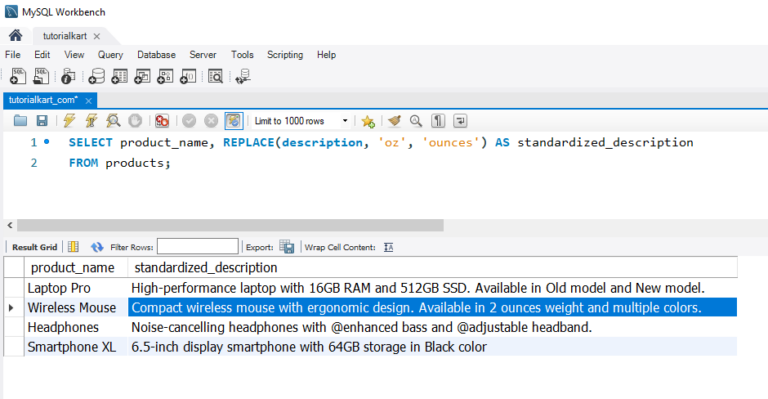Screen dimensions: 768x399
Task: Execute statement under cursor icon
Action: pos(91,120)
